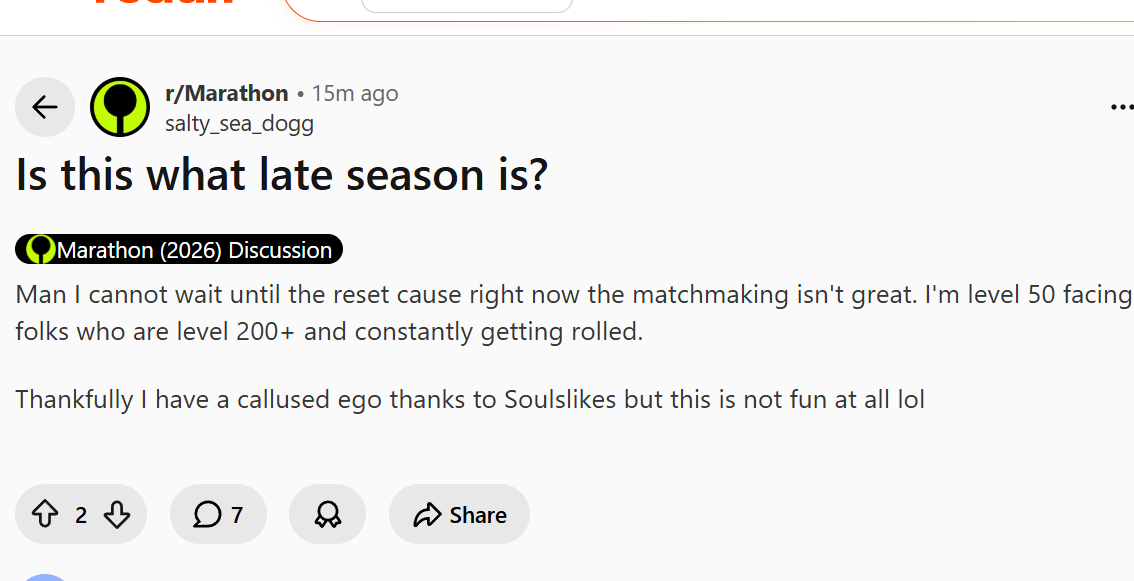Visit the r/Marathon subreddit link
Screen dimensions: 1134x581
click(226, 93)
